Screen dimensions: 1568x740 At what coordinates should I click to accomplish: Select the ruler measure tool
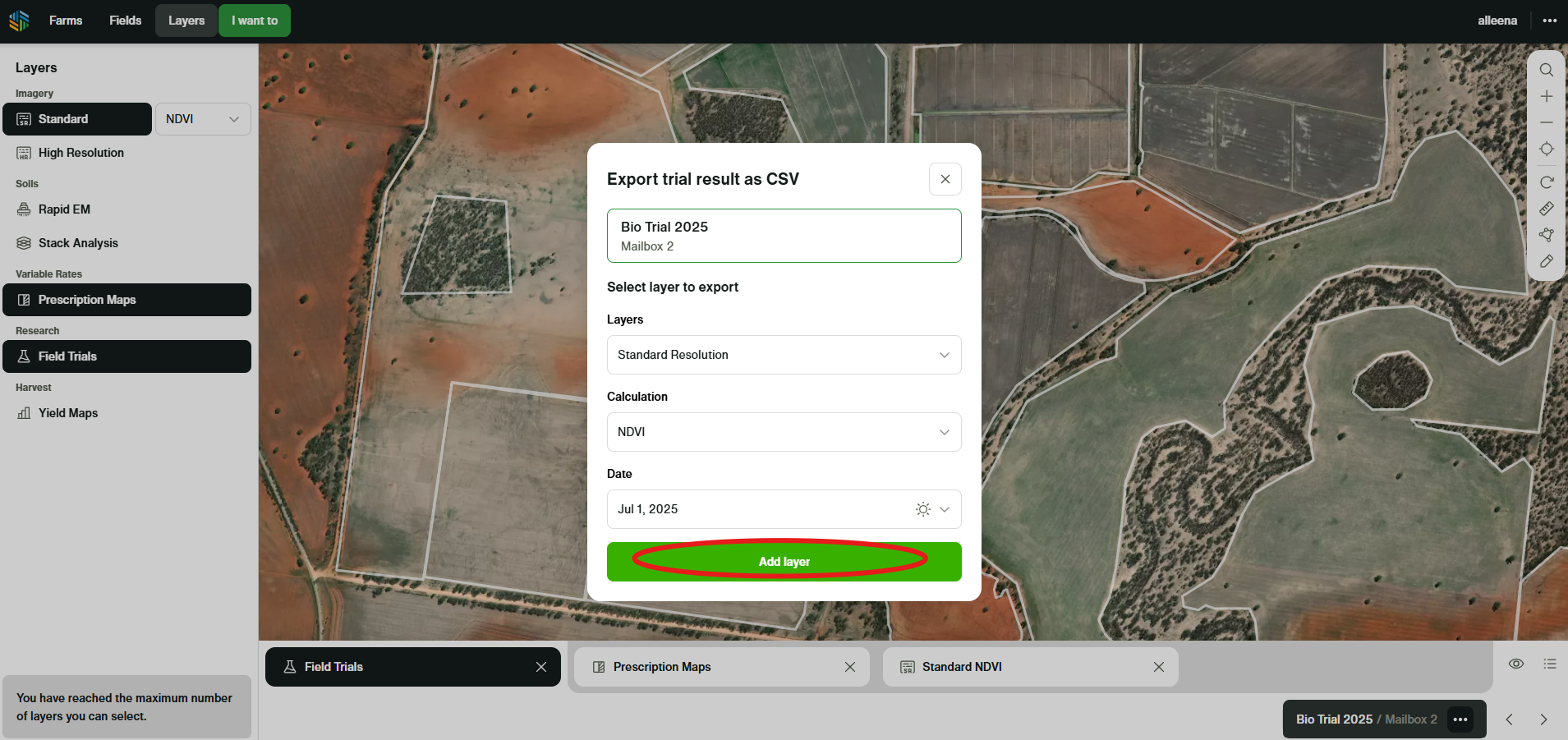coord(1546,209)
